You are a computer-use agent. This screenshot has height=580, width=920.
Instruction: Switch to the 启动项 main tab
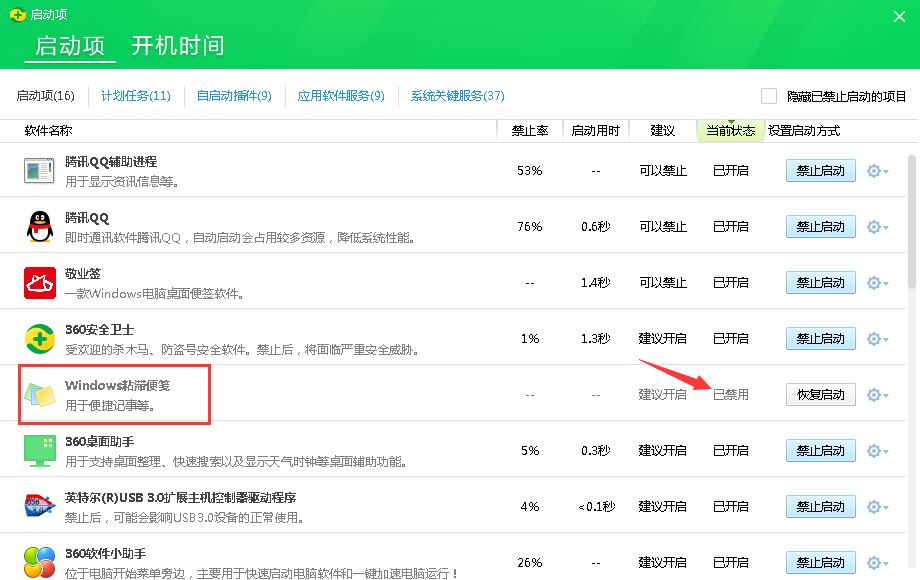[70, 46]
